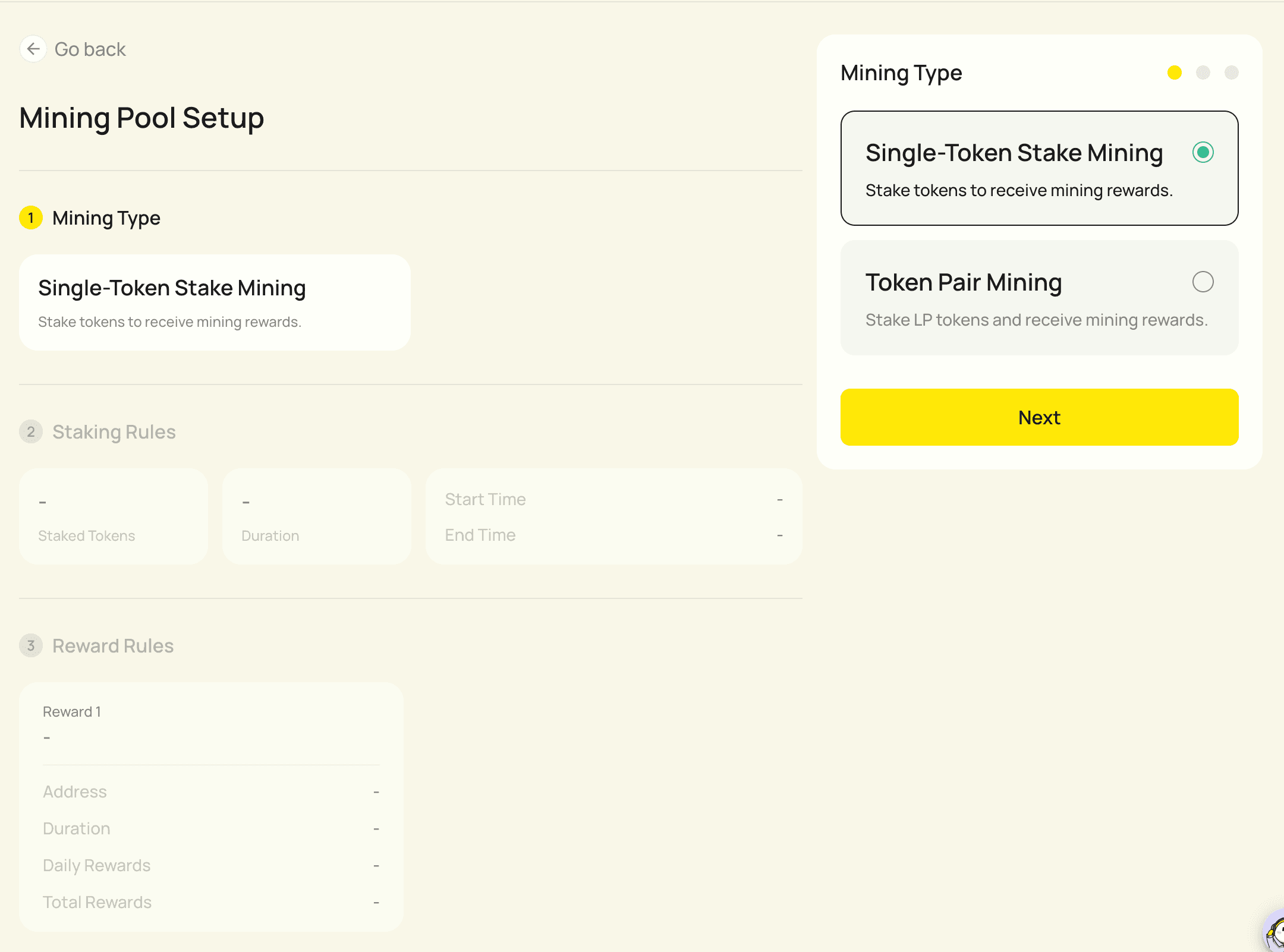Click the Total Rewards row
The image size is (1284, 952).
coord(211,902)
